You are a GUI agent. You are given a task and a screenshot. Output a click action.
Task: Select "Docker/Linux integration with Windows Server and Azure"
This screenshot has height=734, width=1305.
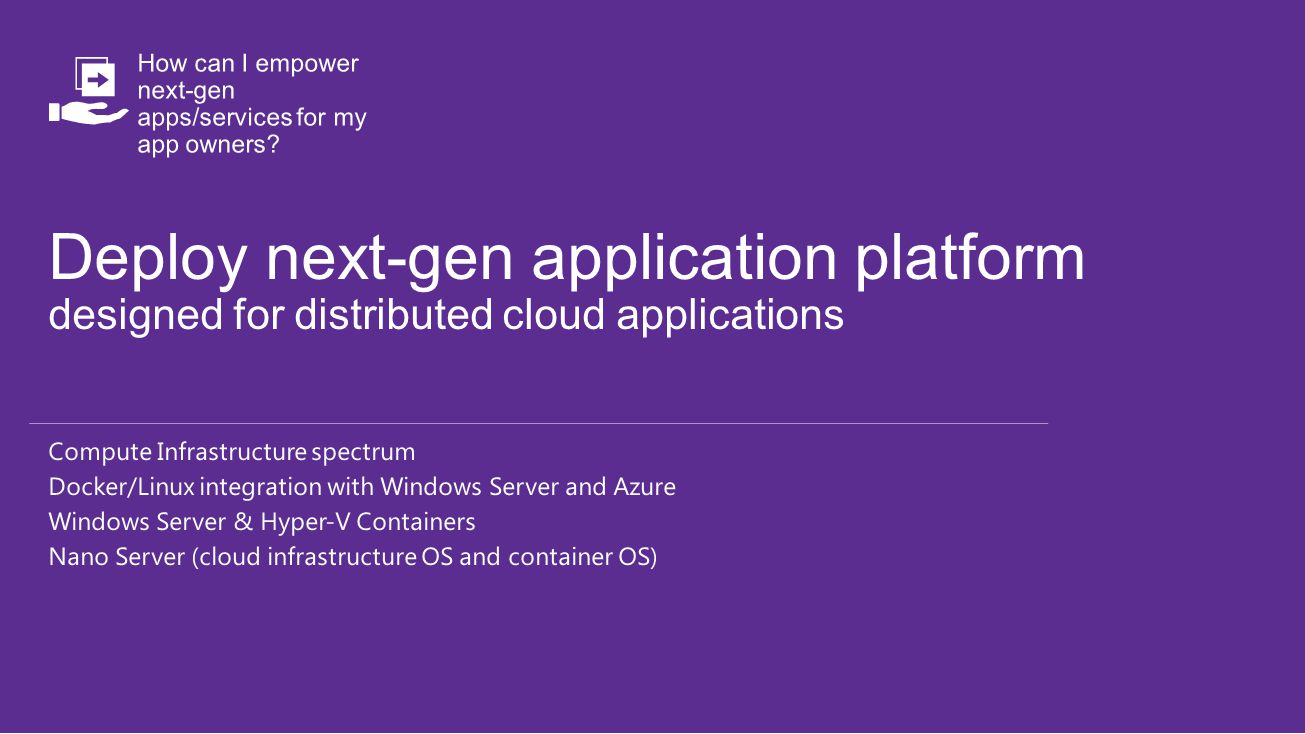[362, 487]
